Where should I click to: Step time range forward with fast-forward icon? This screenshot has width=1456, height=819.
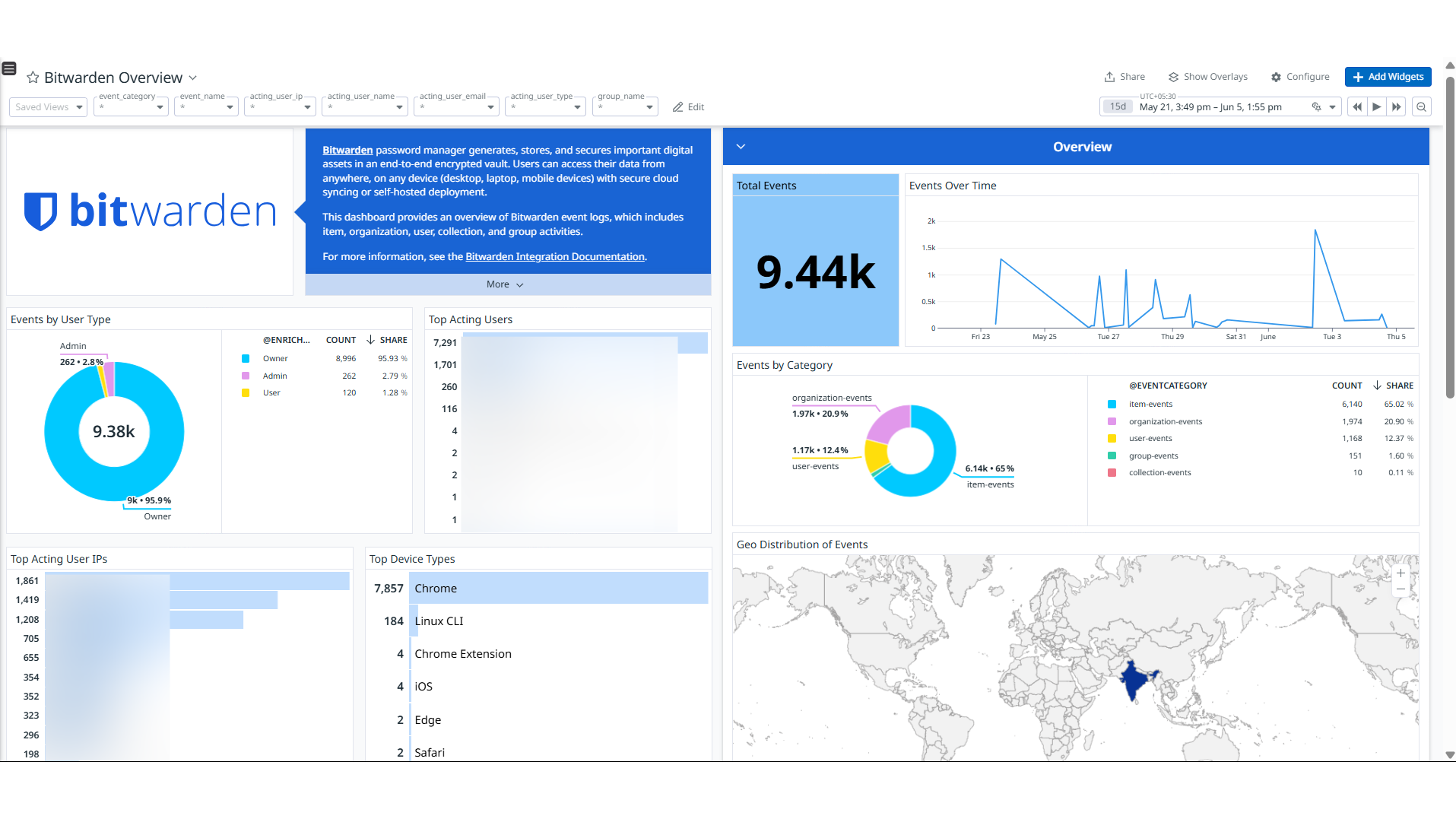click(1397, 107)
